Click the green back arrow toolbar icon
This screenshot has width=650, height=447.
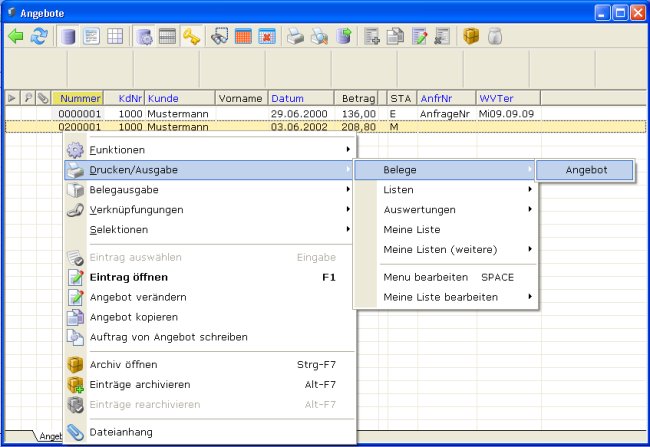pos(16,36)
